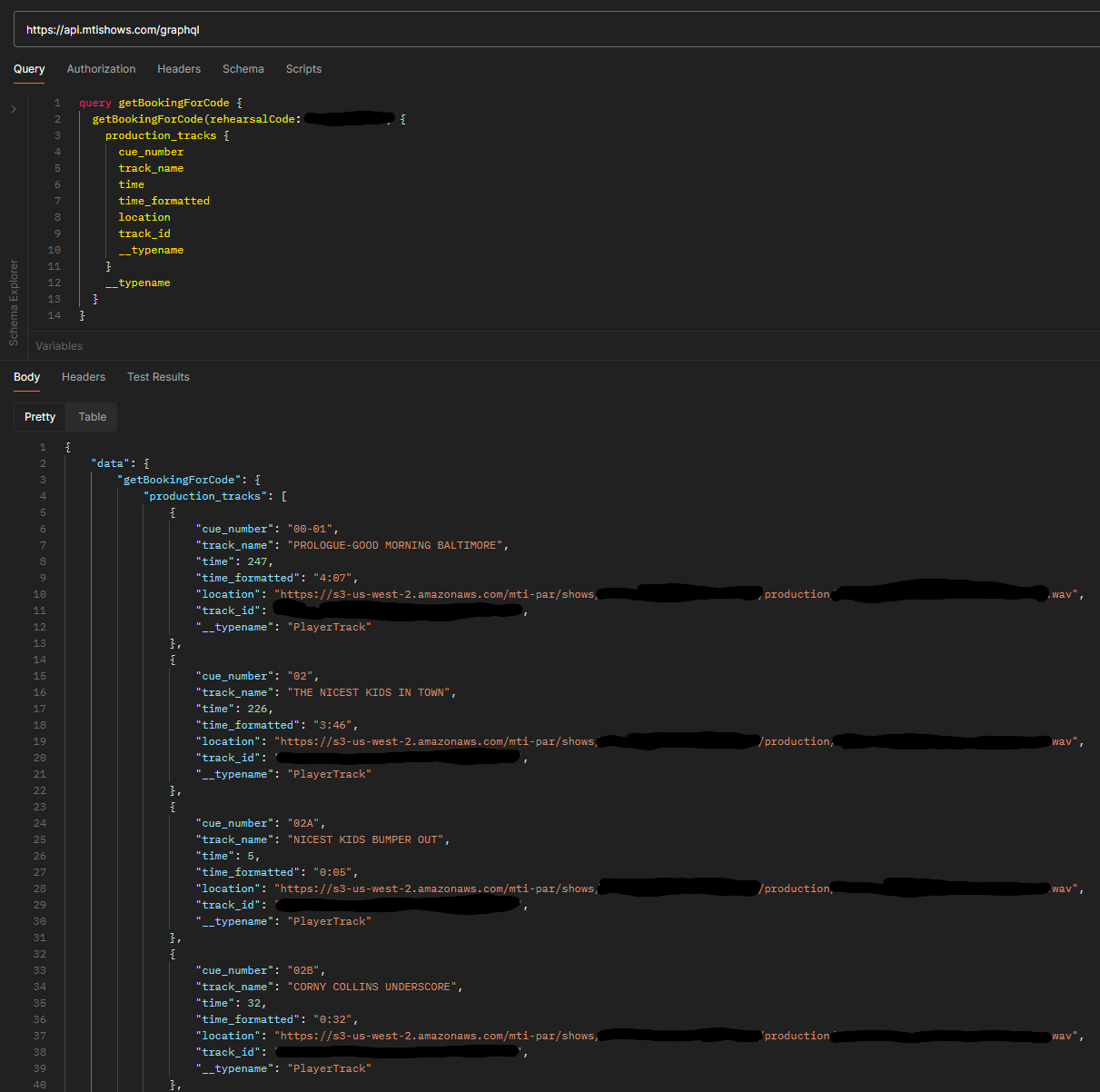Switch to the Authorization tab

tap(101, 69)
